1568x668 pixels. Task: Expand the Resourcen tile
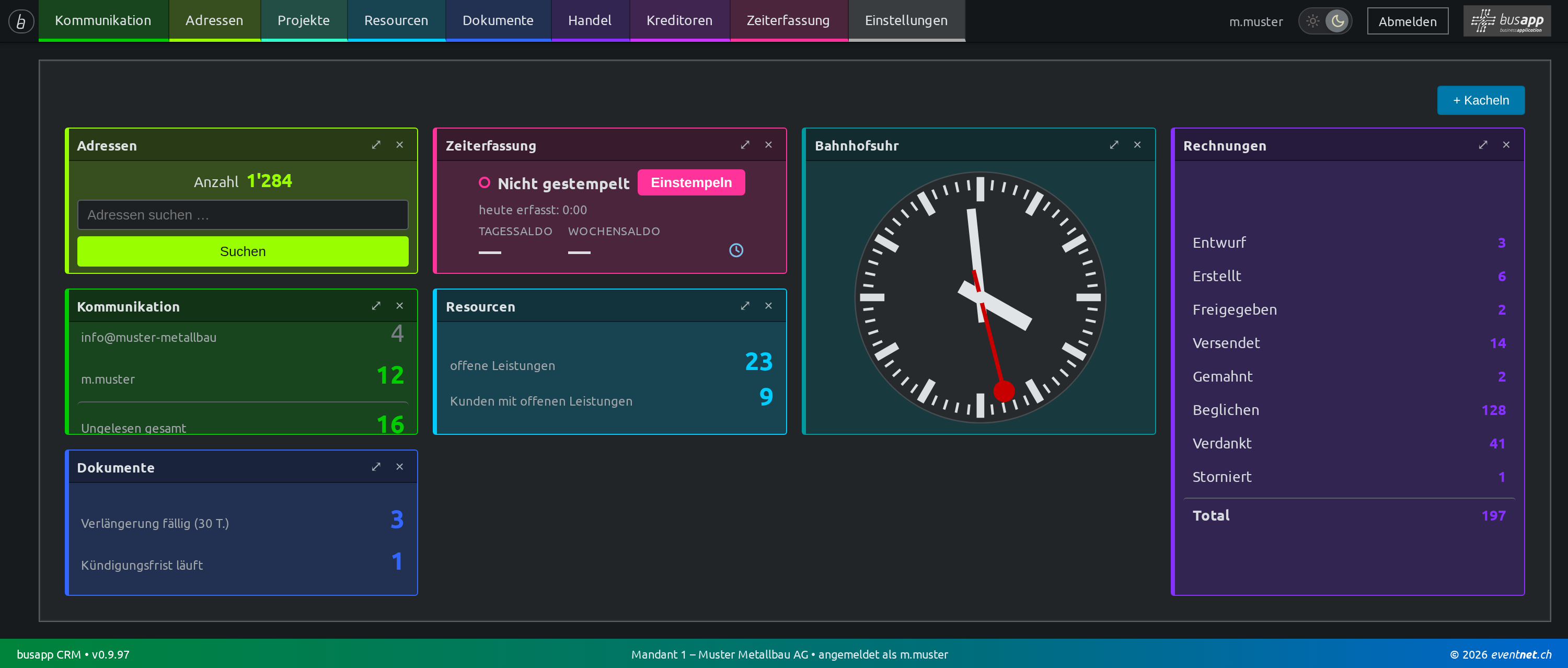pyautogui.click(x=745, y=306)
